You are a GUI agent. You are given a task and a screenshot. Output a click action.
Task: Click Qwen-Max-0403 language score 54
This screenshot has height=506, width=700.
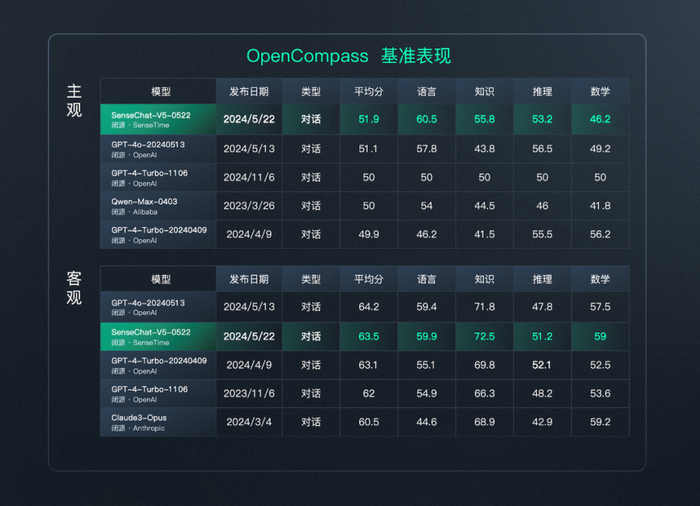coord(427,206)
